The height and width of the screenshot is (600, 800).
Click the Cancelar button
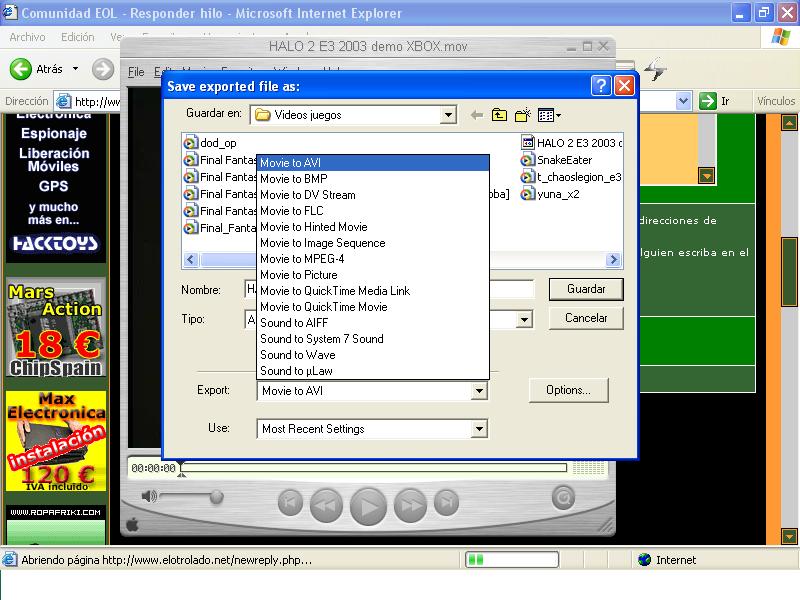pyautogui.click(x=586, y=318)
